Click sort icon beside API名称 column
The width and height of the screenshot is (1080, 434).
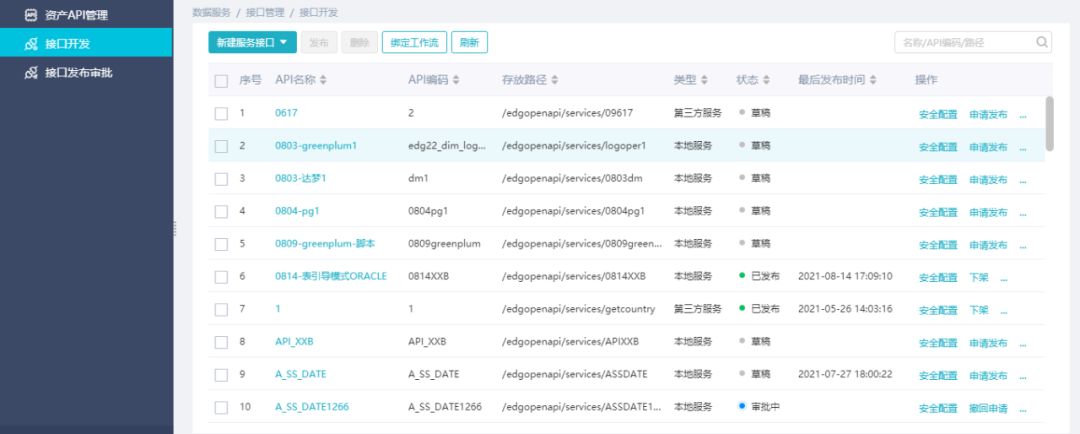[323, 80]
